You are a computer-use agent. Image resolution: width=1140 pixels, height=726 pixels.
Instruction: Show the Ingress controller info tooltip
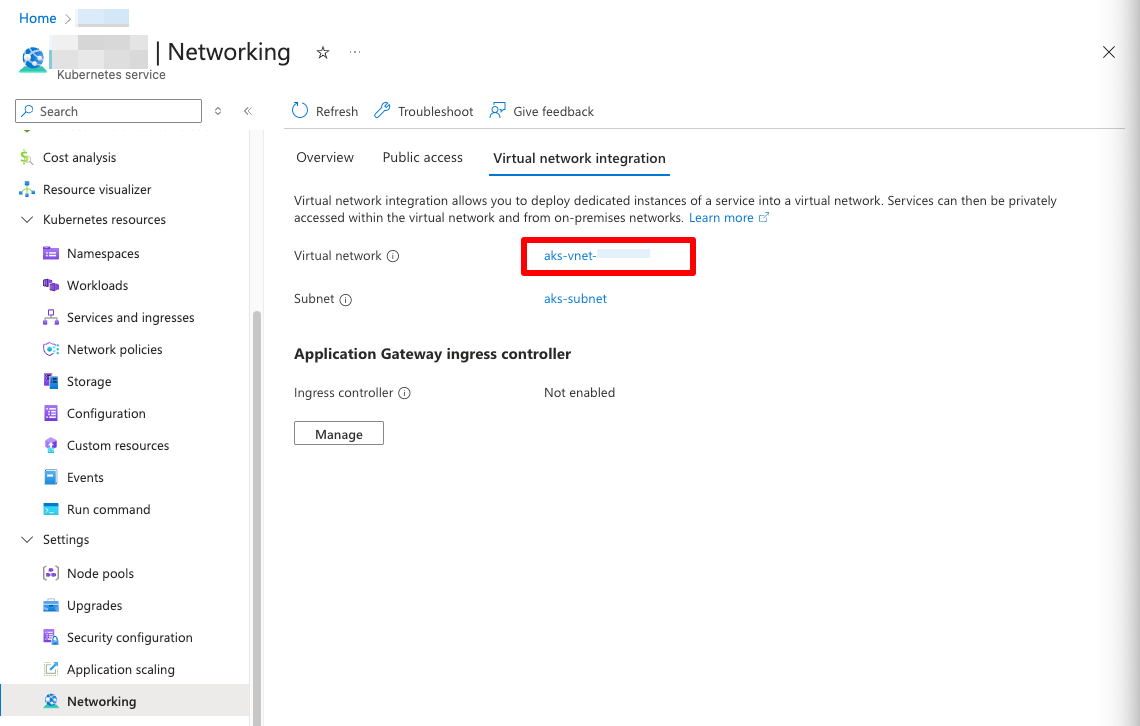404,393
